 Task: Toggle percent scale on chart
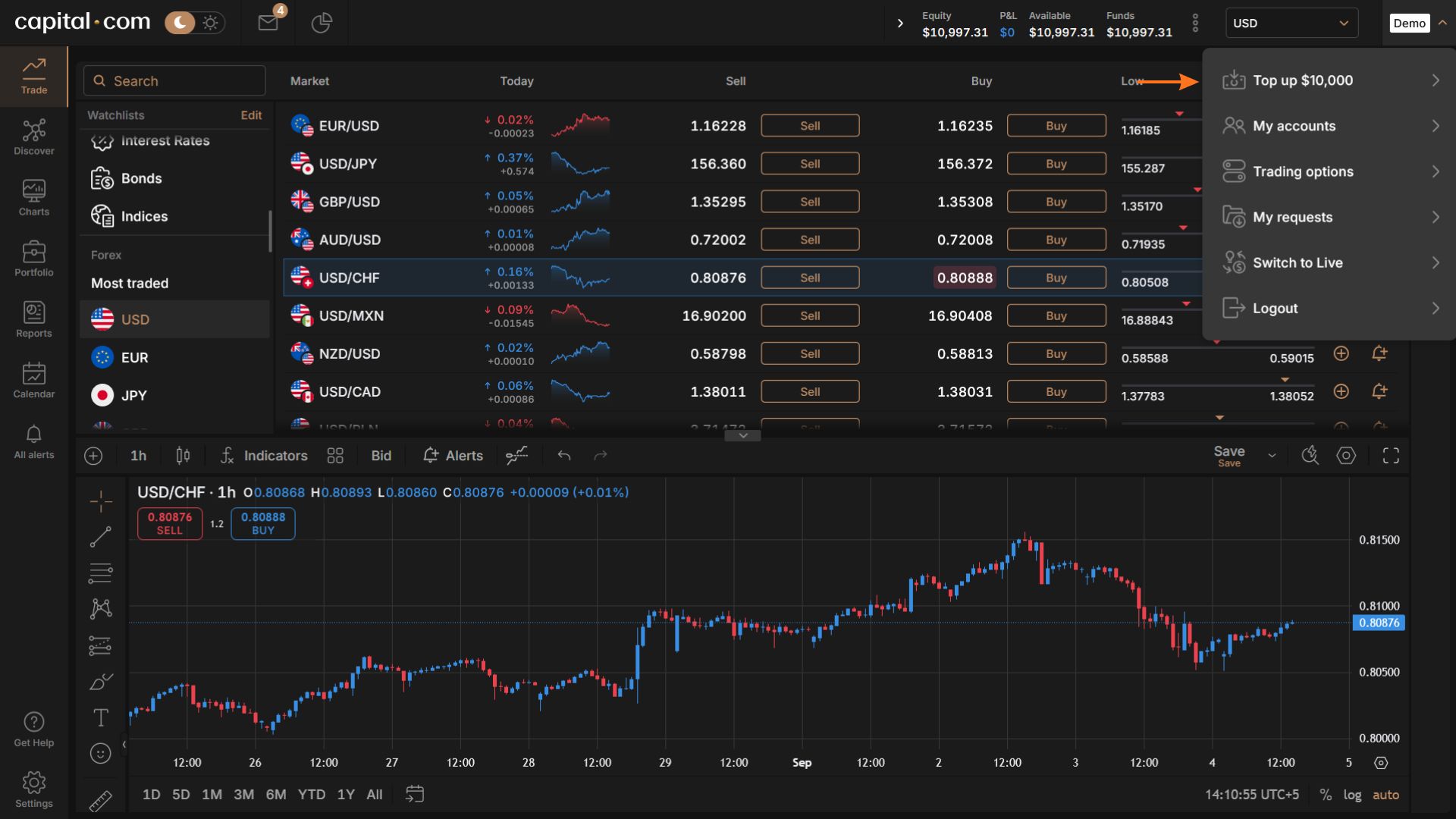pyautogui.click(x=1326, y=795)
